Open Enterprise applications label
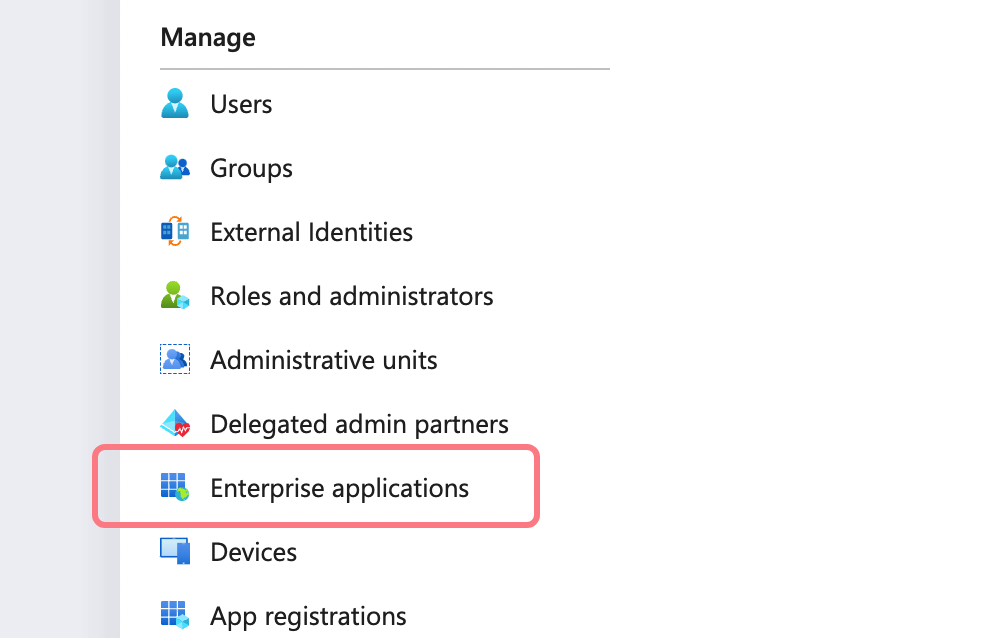 [x=339, y=488]
